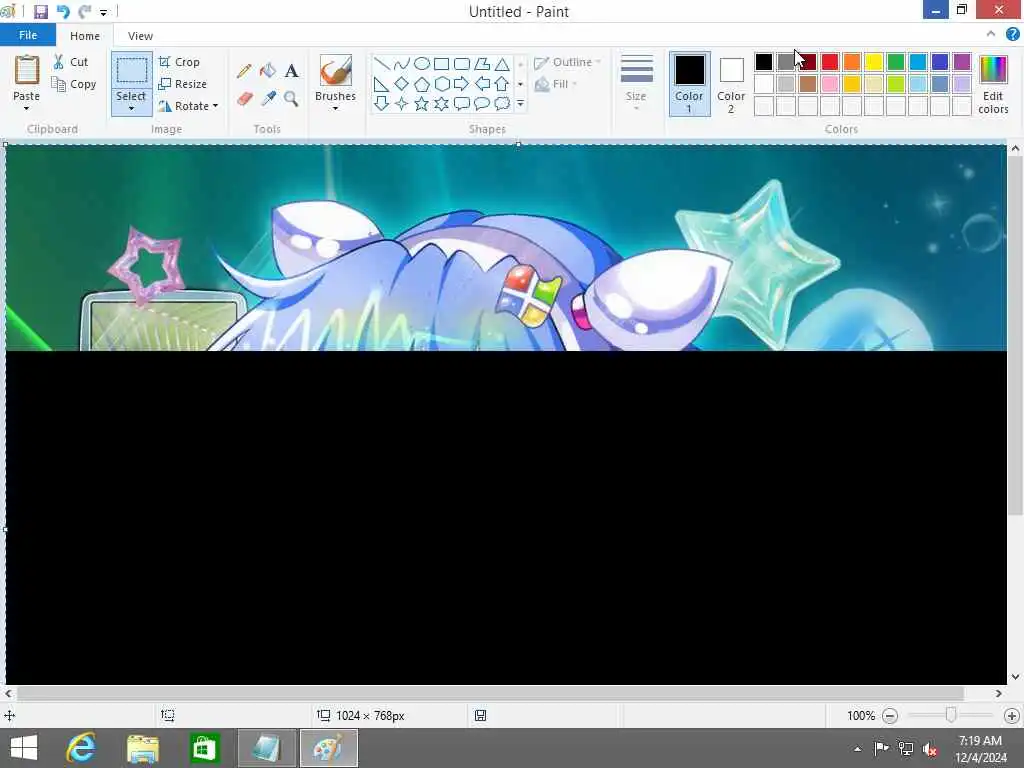Select the Text tool
1024x768 pixels.
coord(291,71)
